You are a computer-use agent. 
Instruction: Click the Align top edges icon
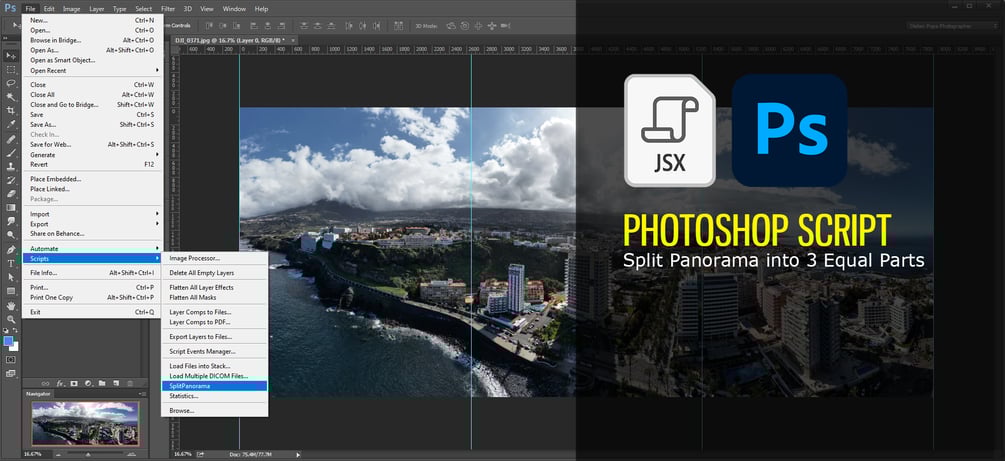pyautogui.click(x=209, y=26)
